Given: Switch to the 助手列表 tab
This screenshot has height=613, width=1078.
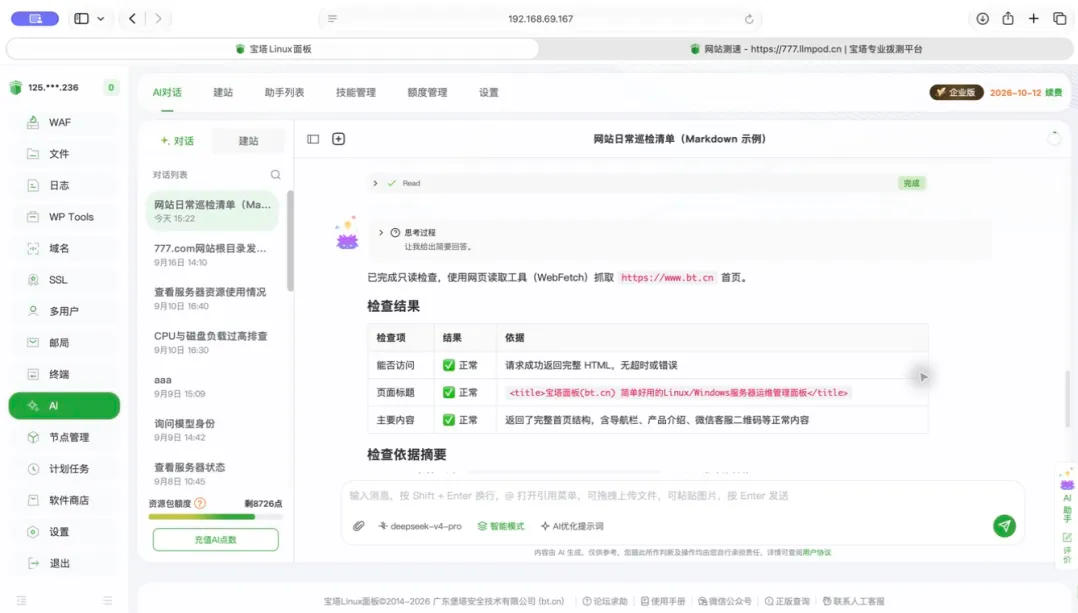Looking at the screenshot, I should (284, 92).
